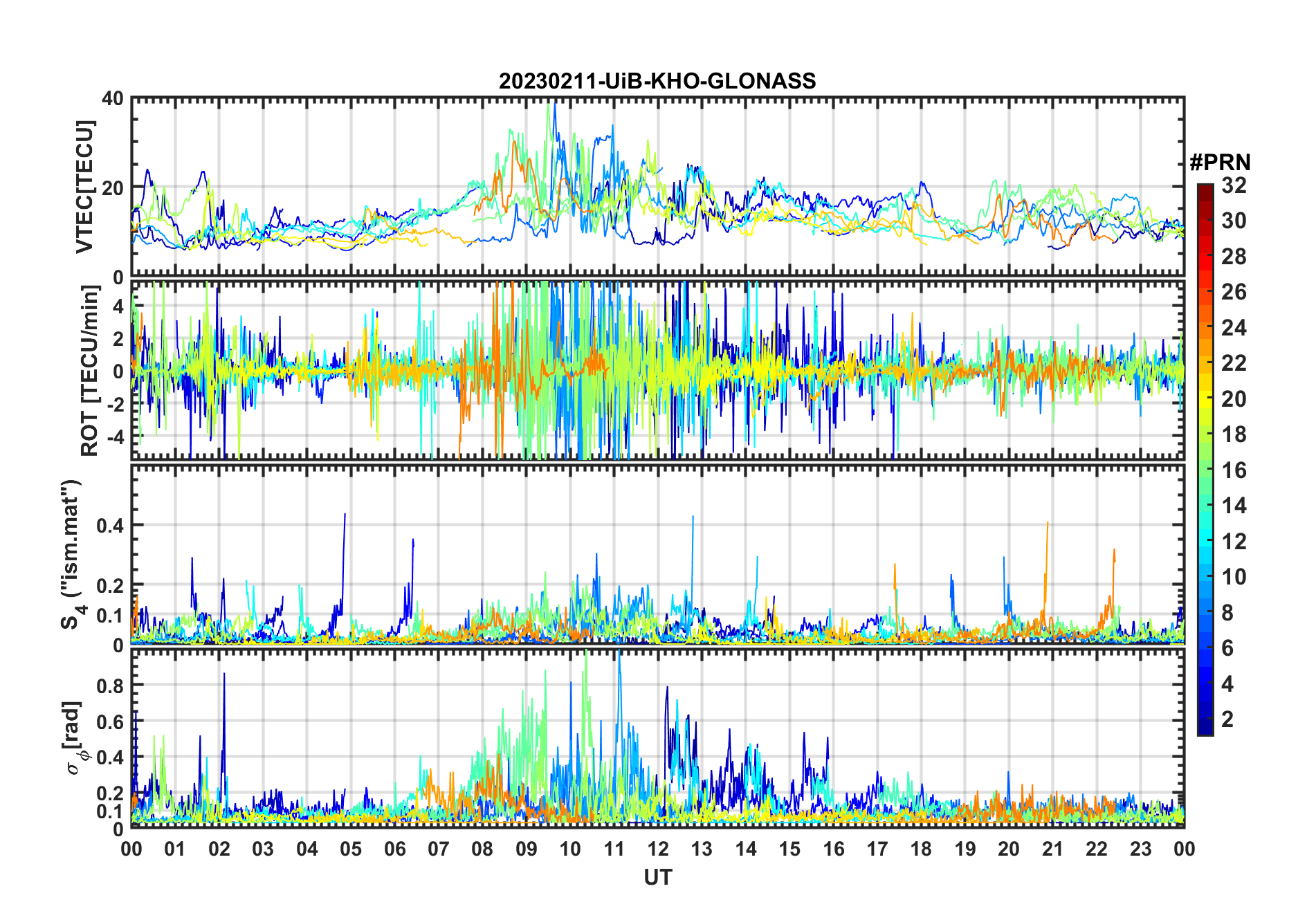1316x920 pixels.
Task: Click colorbar tick label 6
Action: [x=1227, y=648]
